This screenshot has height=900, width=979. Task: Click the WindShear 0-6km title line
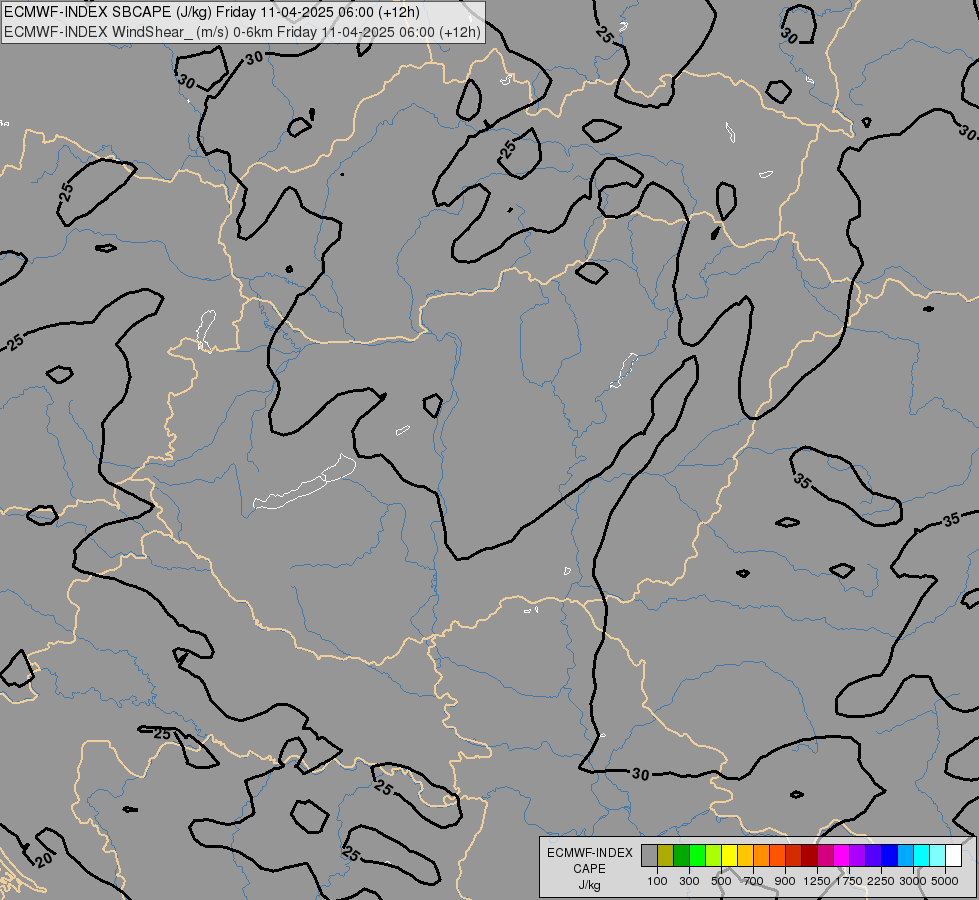242,32
